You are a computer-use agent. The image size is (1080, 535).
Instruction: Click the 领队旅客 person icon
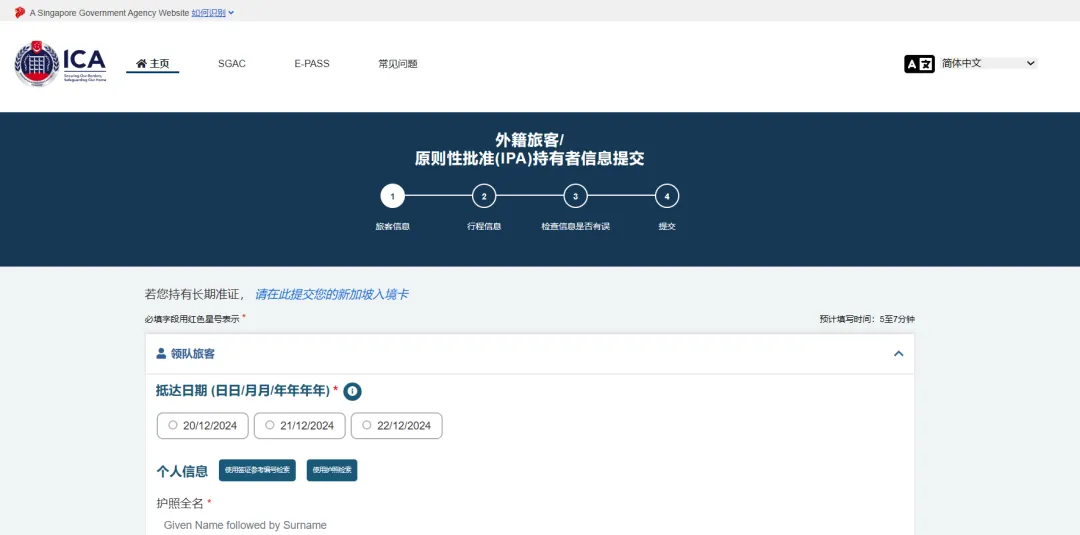point(161,353)
